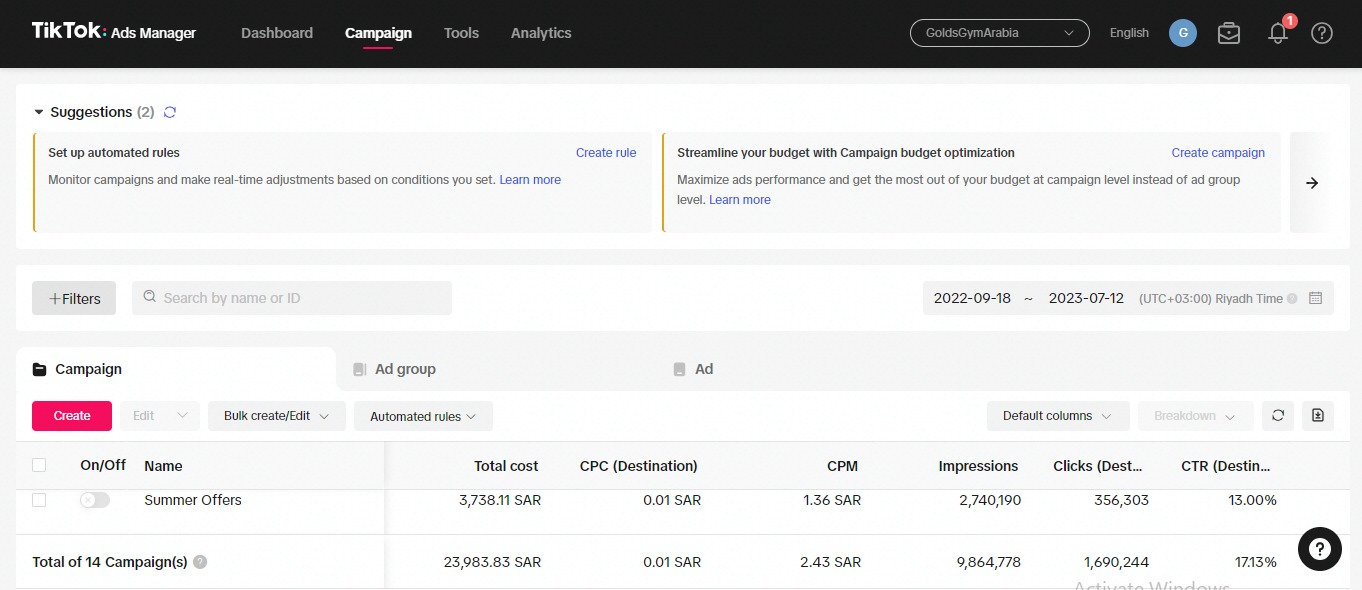Open the English language selector
Screen dimensions: 1362x590
1129,33
